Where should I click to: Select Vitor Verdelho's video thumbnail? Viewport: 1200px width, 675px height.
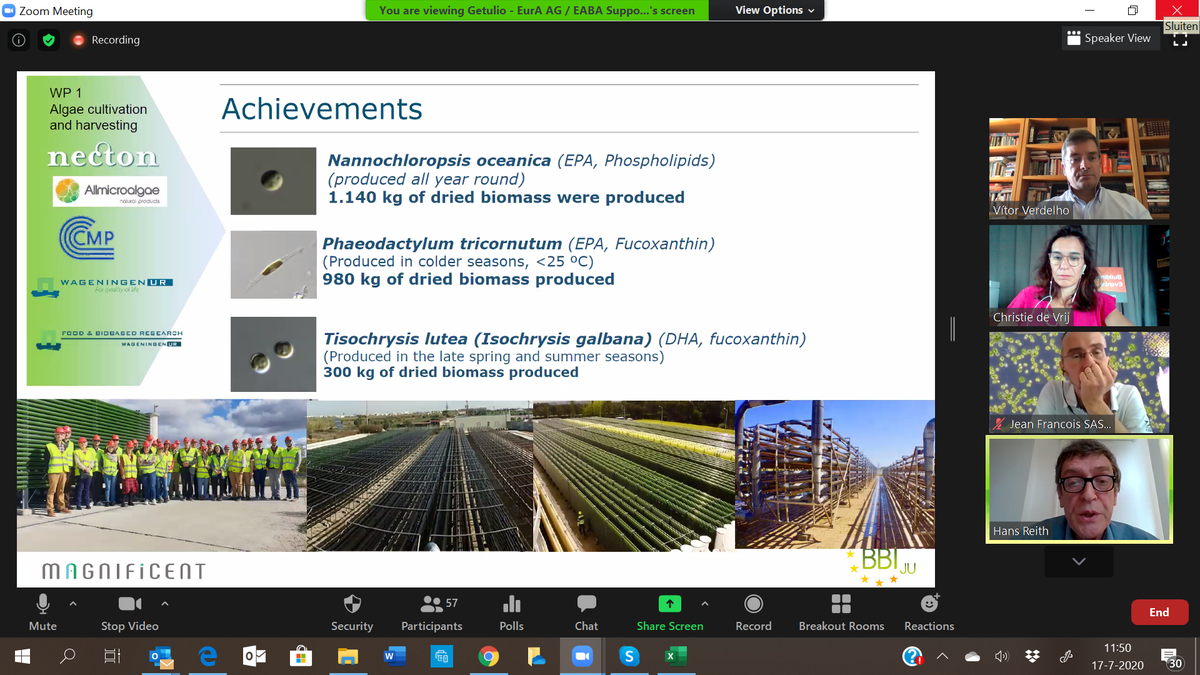pos(1079,168)
